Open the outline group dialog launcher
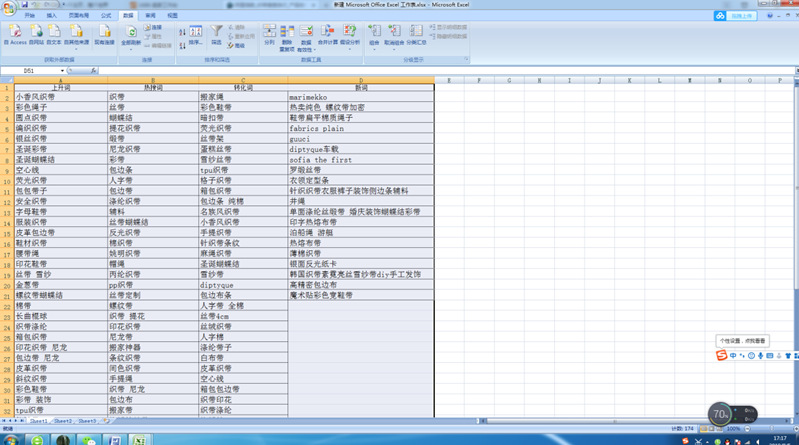 pos(466,60)
